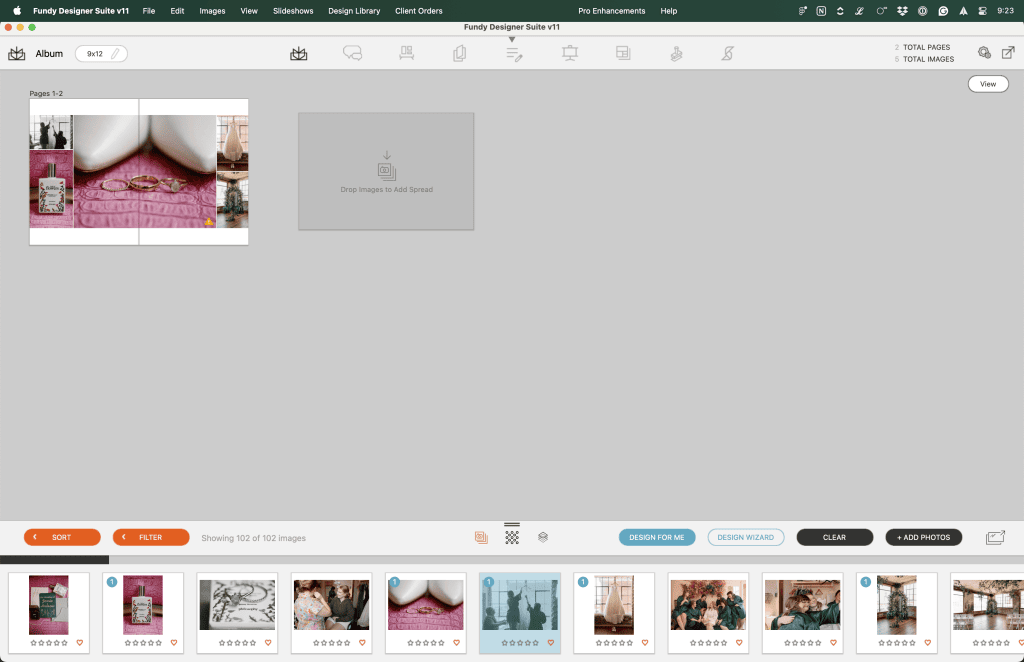Click the orange image stack view icon
This screenshot has width=1024, height=662.
pos(481,537)
